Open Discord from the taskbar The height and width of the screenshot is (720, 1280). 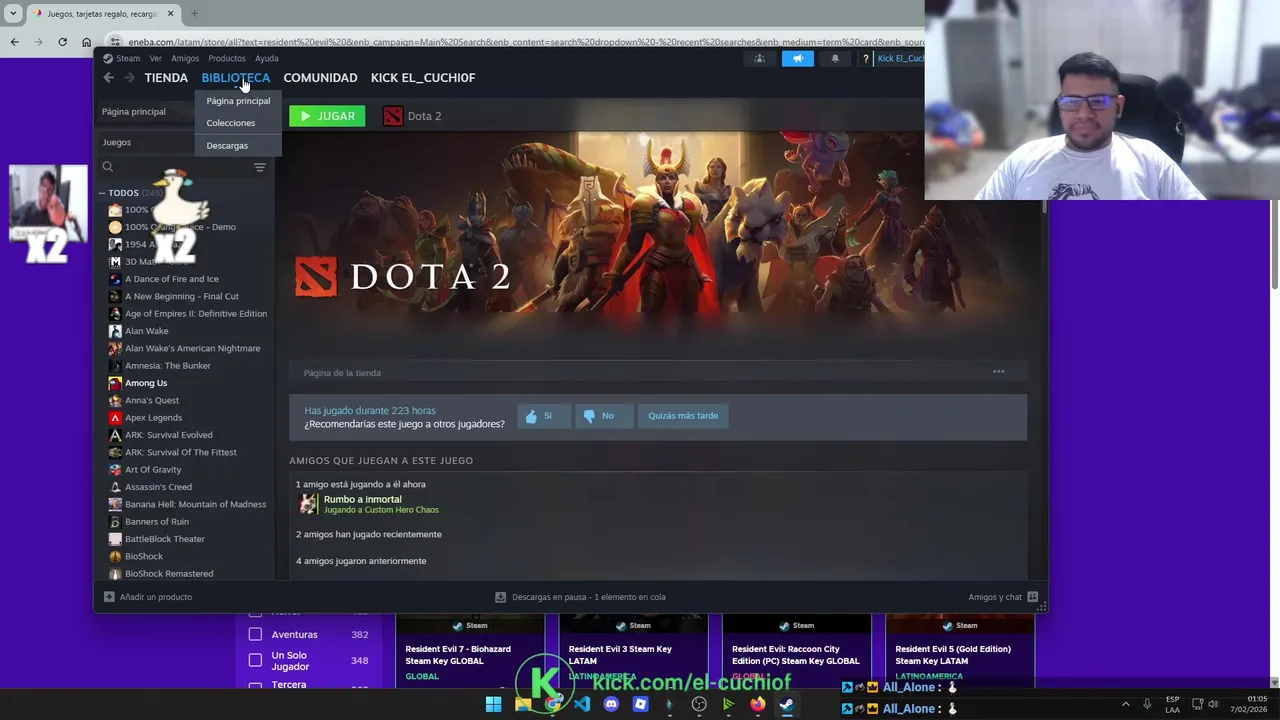(x=611, y=704)
